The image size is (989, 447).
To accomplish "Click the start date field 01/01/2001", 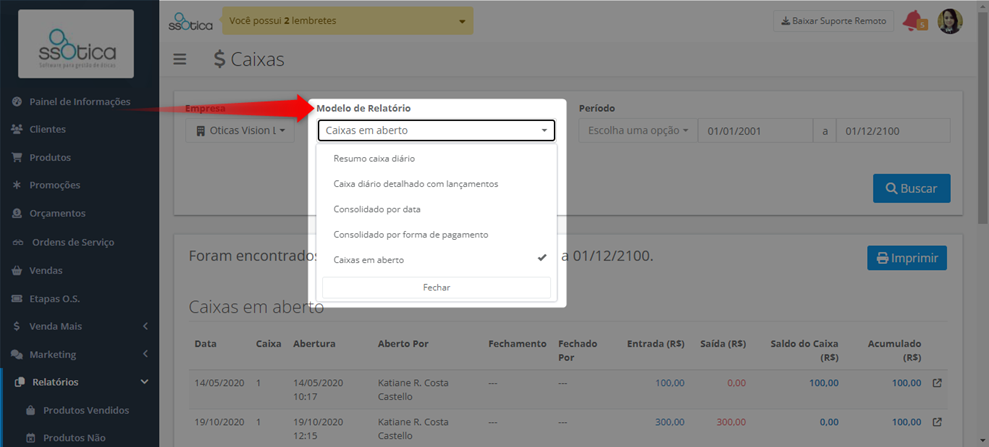I will pyautogui.click(x=755, y=131).
